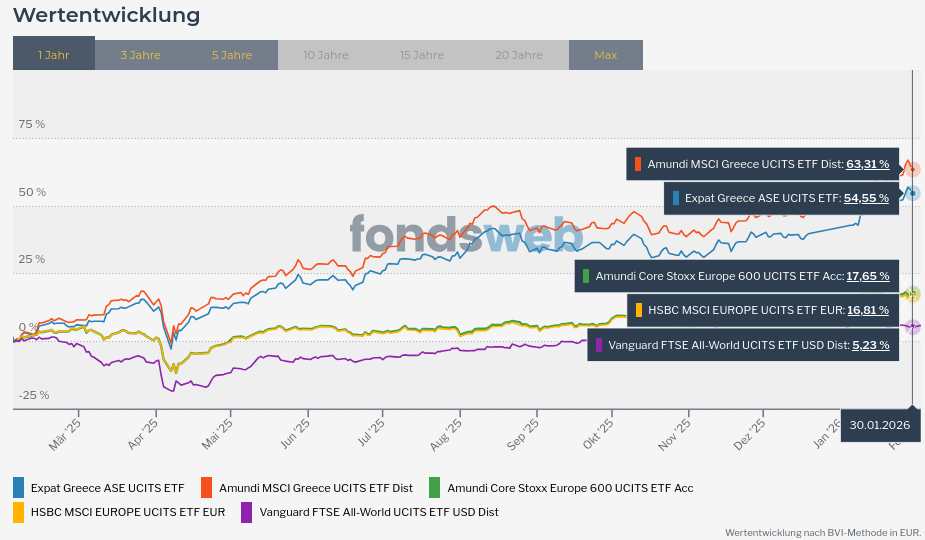Toggle Amundi MSCI Greece orange legend swatch

[x=206, y=488]
